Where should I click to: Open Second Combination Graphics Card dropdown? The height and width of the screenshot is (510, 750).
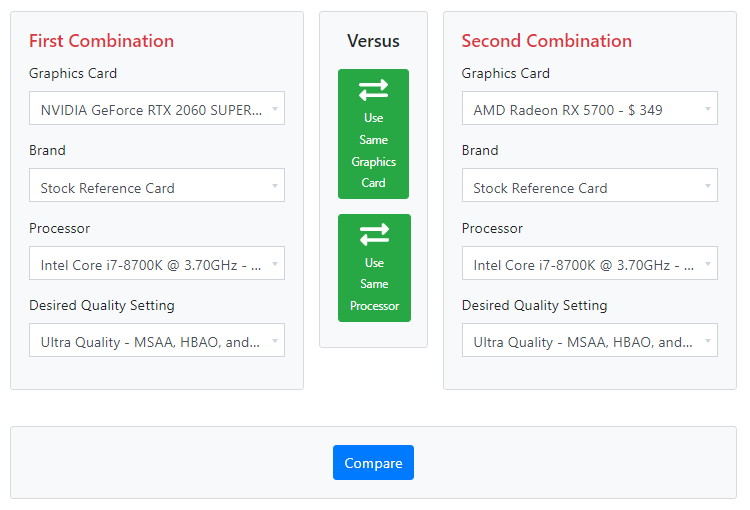click(x=589, y=108)
